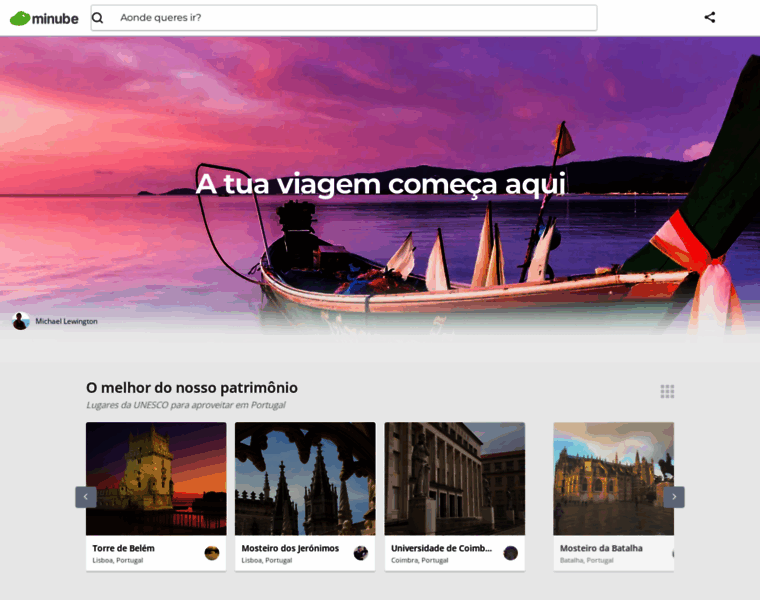View author avatar on Torre de Belém card
Screen dimensions: 760x600
click(212, 553)
